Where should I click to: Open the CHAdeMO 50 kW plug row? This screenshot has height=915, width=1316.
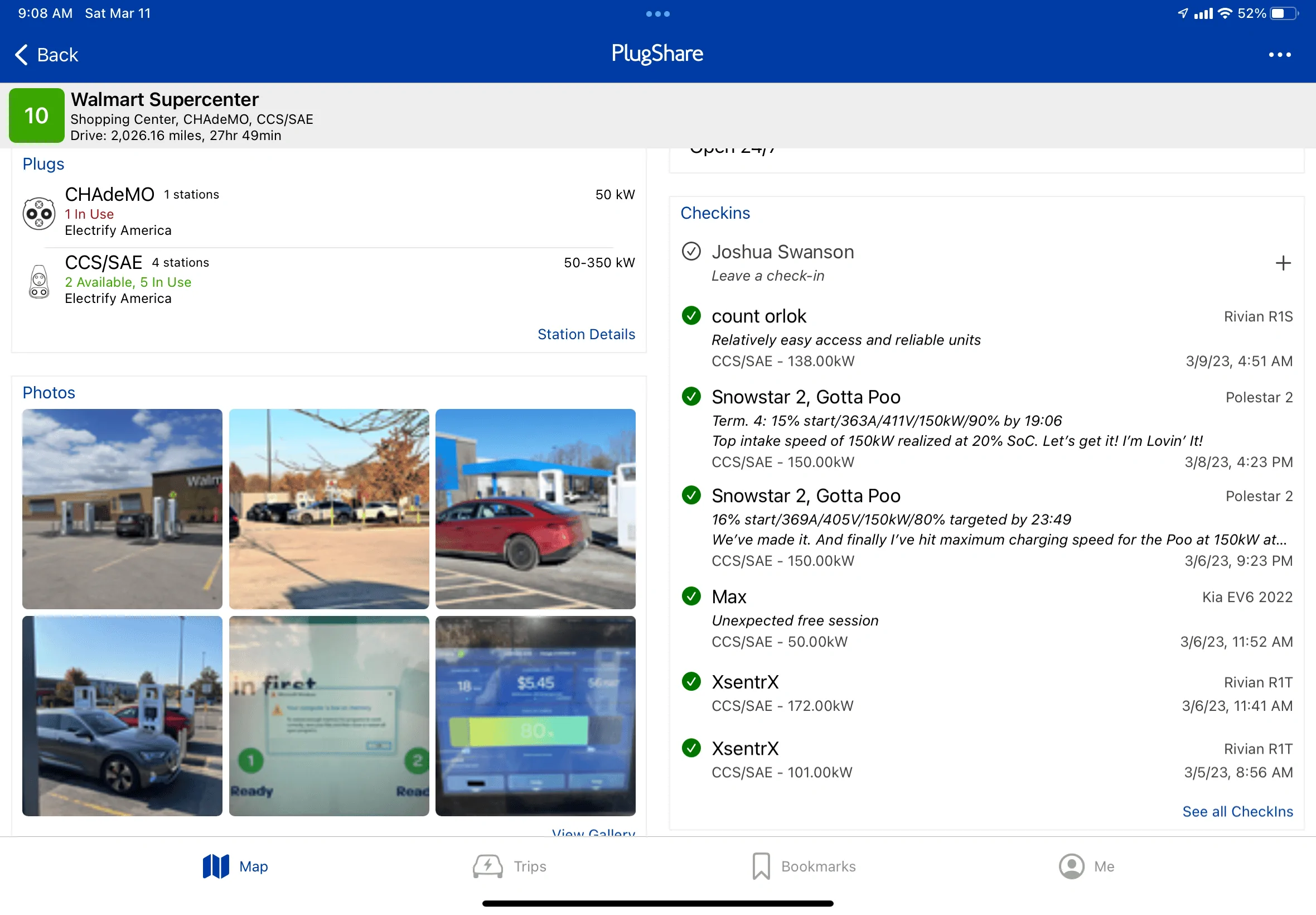tap(329, 212)
